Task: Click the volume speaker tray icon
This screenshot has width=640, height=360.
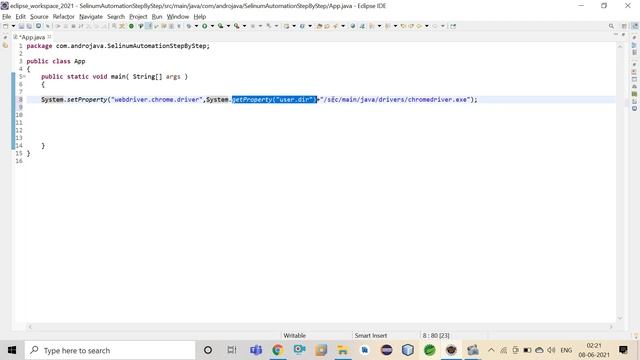Action: 551,350
